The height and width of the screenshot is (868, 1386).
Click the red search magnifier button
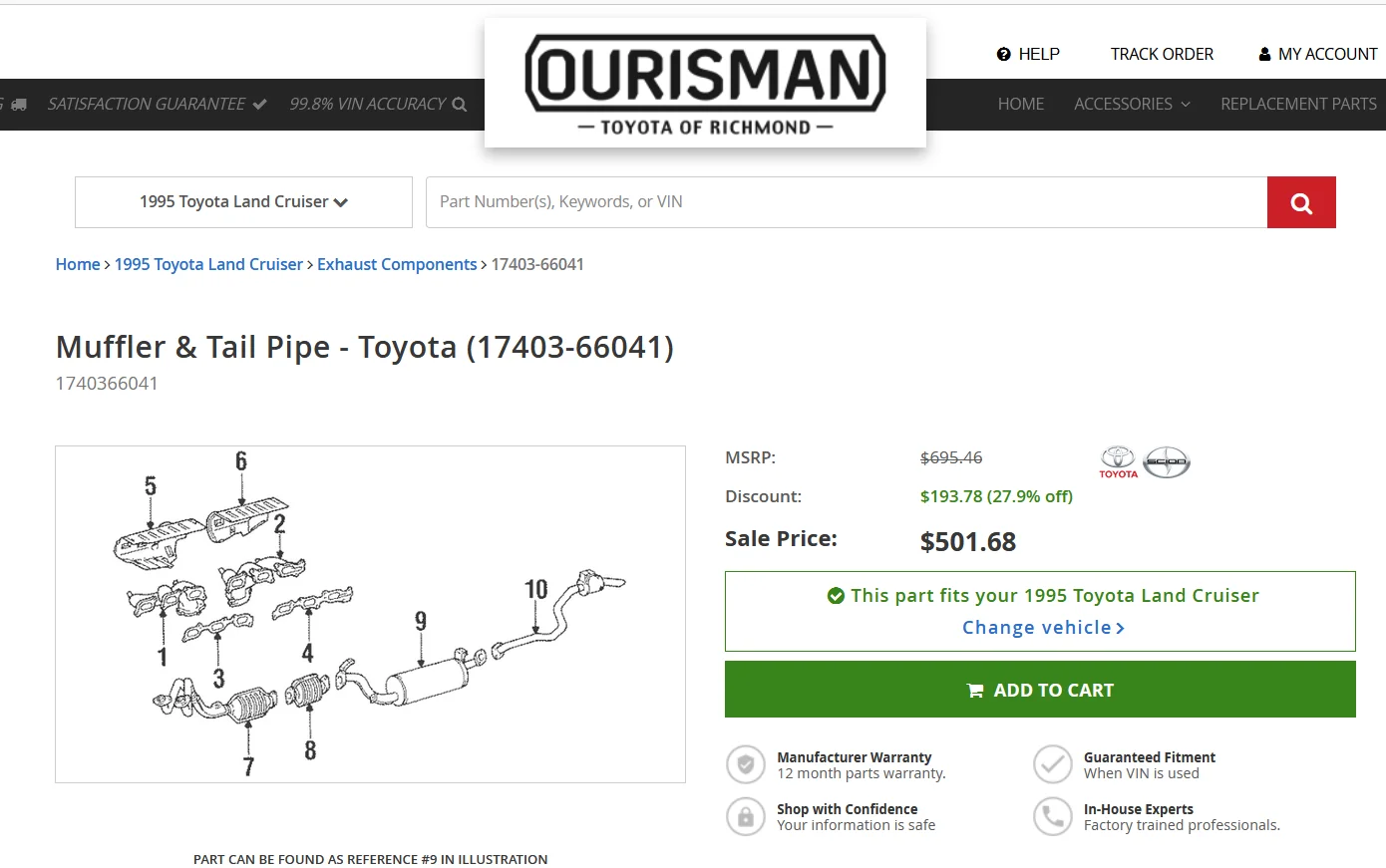click(1301, 203)
